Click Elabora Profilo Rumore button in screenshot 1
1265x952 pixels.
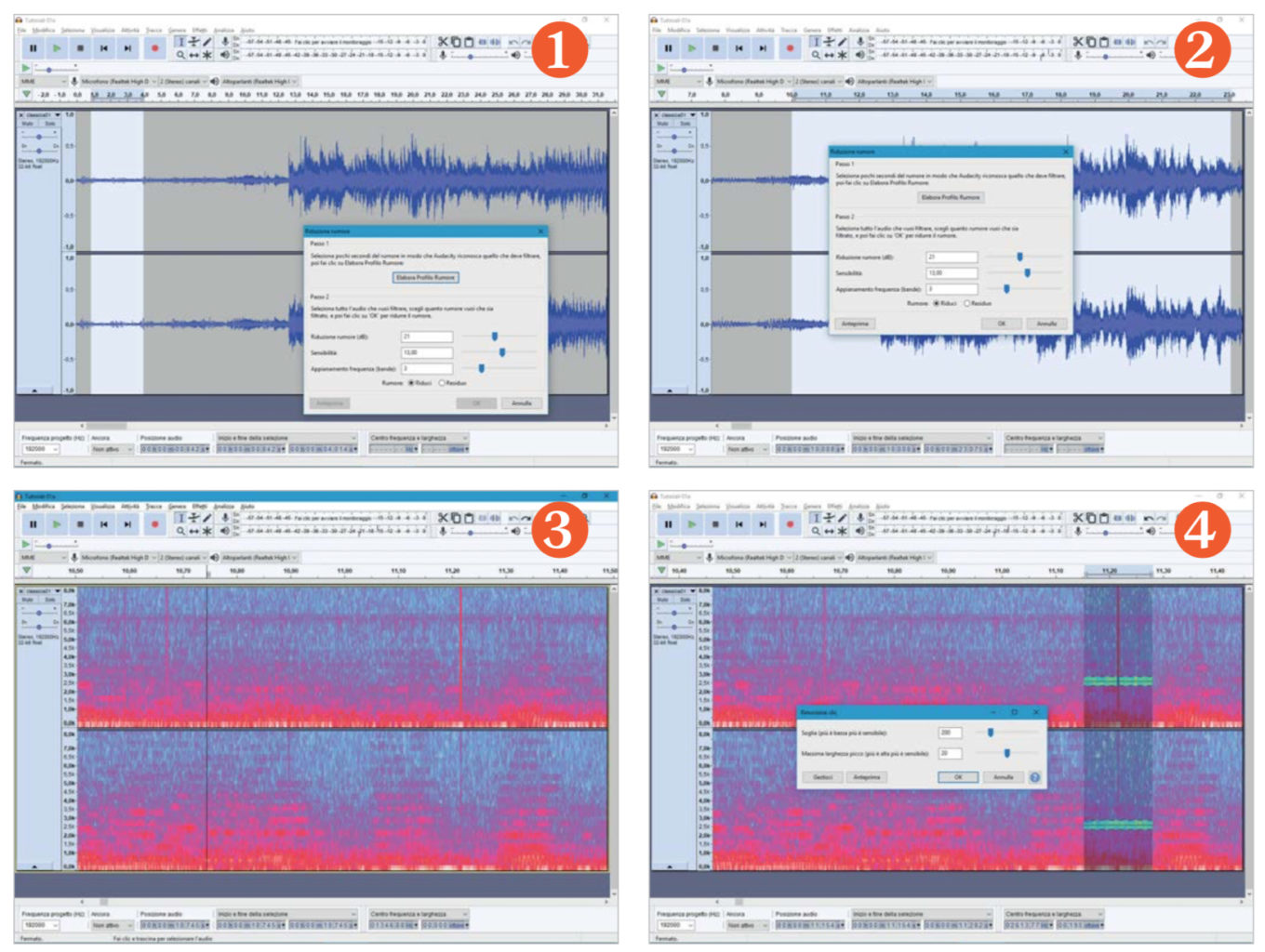[425, 277]
